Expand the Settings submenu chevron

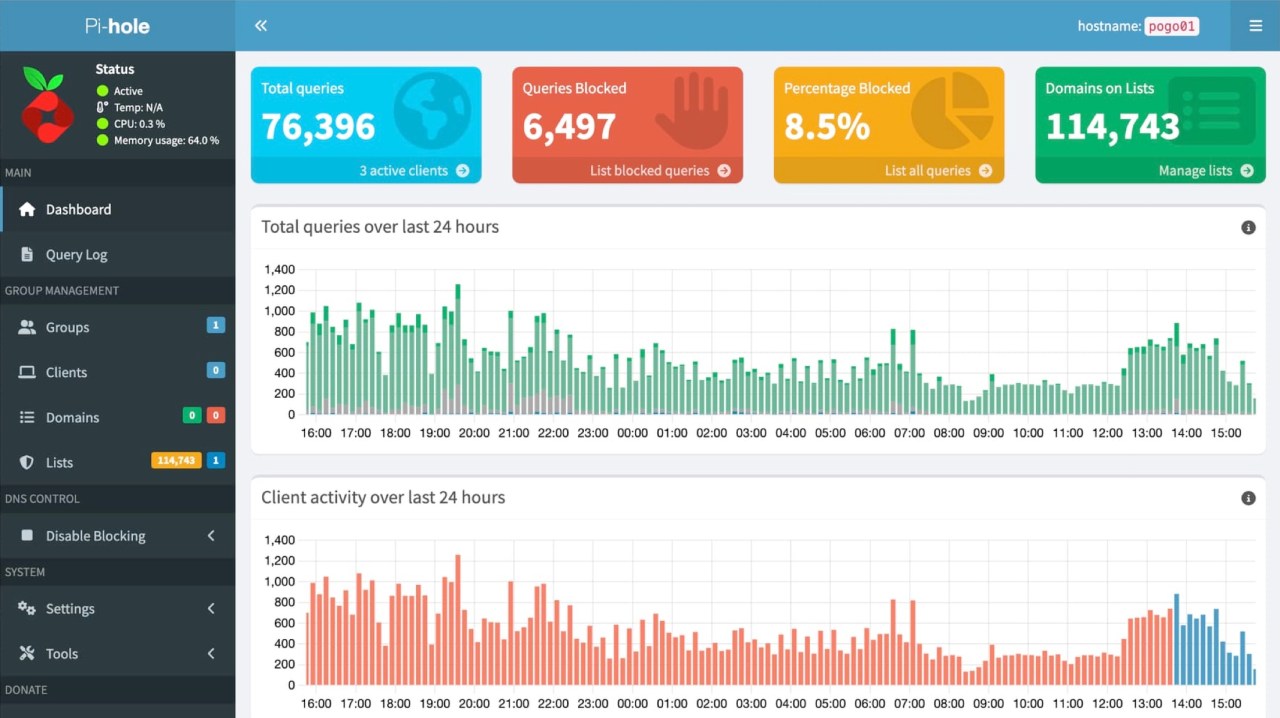(x=210, y=608)
